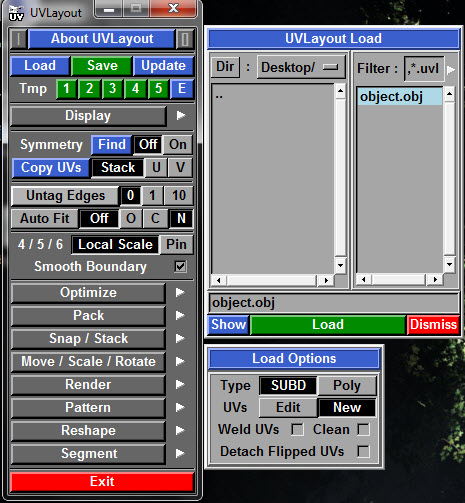Viewport: 465px width, 503px height.
Task: Click Symmetry Find button
Action: pos(112,145)
